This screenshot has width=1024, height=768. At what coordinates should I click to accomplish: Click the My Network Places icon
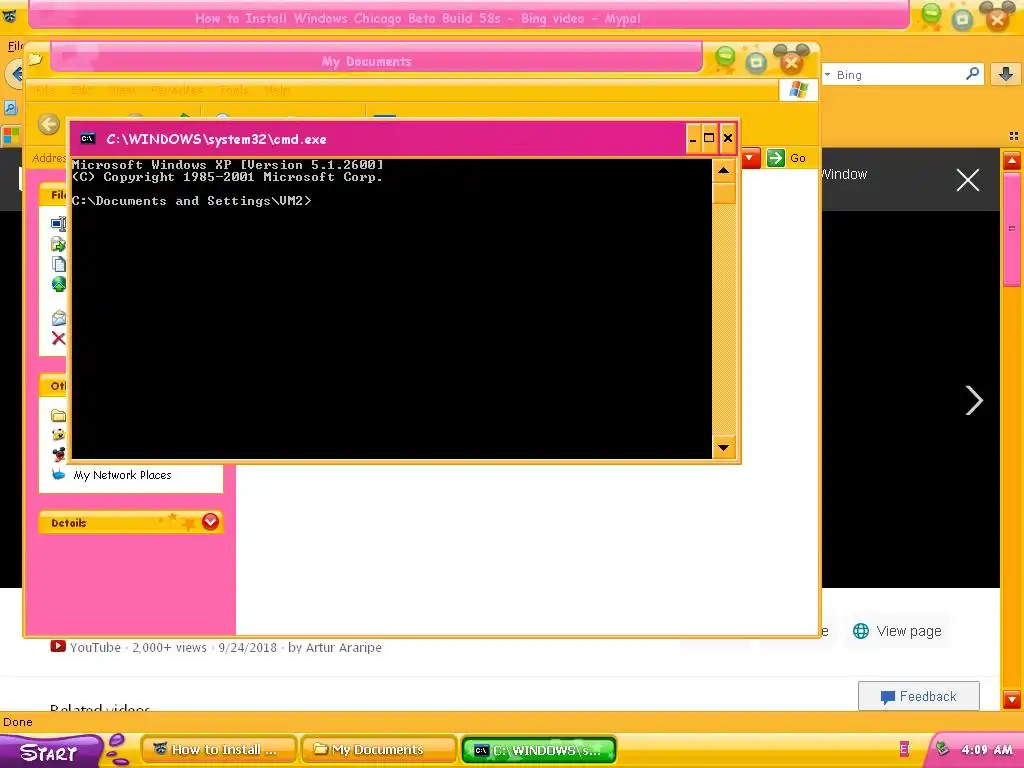(x=59, y=475)
